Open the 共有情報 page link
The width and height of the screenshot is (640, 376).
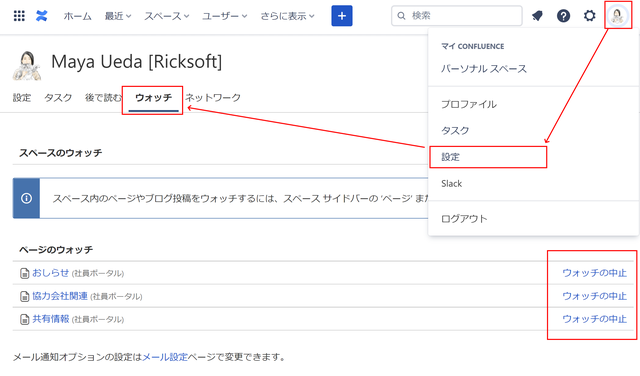pyautogui.click(x=51, y=319)
